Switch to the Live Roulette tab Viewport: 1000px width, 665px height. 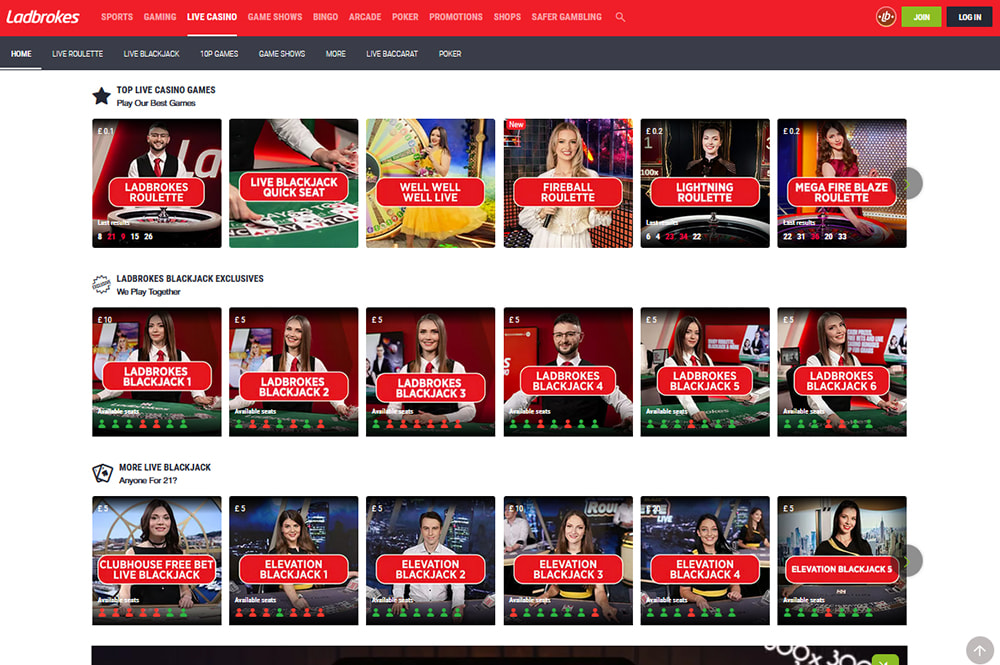pyautogui.click(x=77, y=54)
